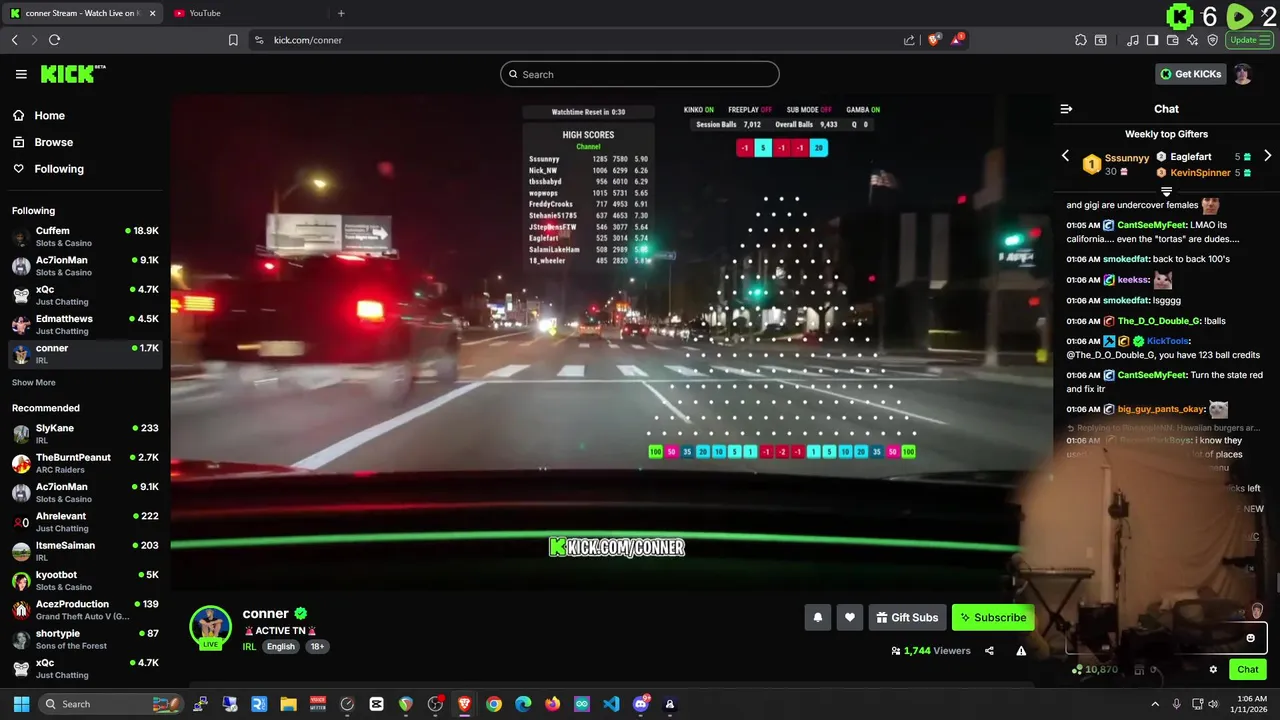Click the channel points 10,870 icon
The width and height of the screenshot is (1280, 720).
coord(1077,669)
